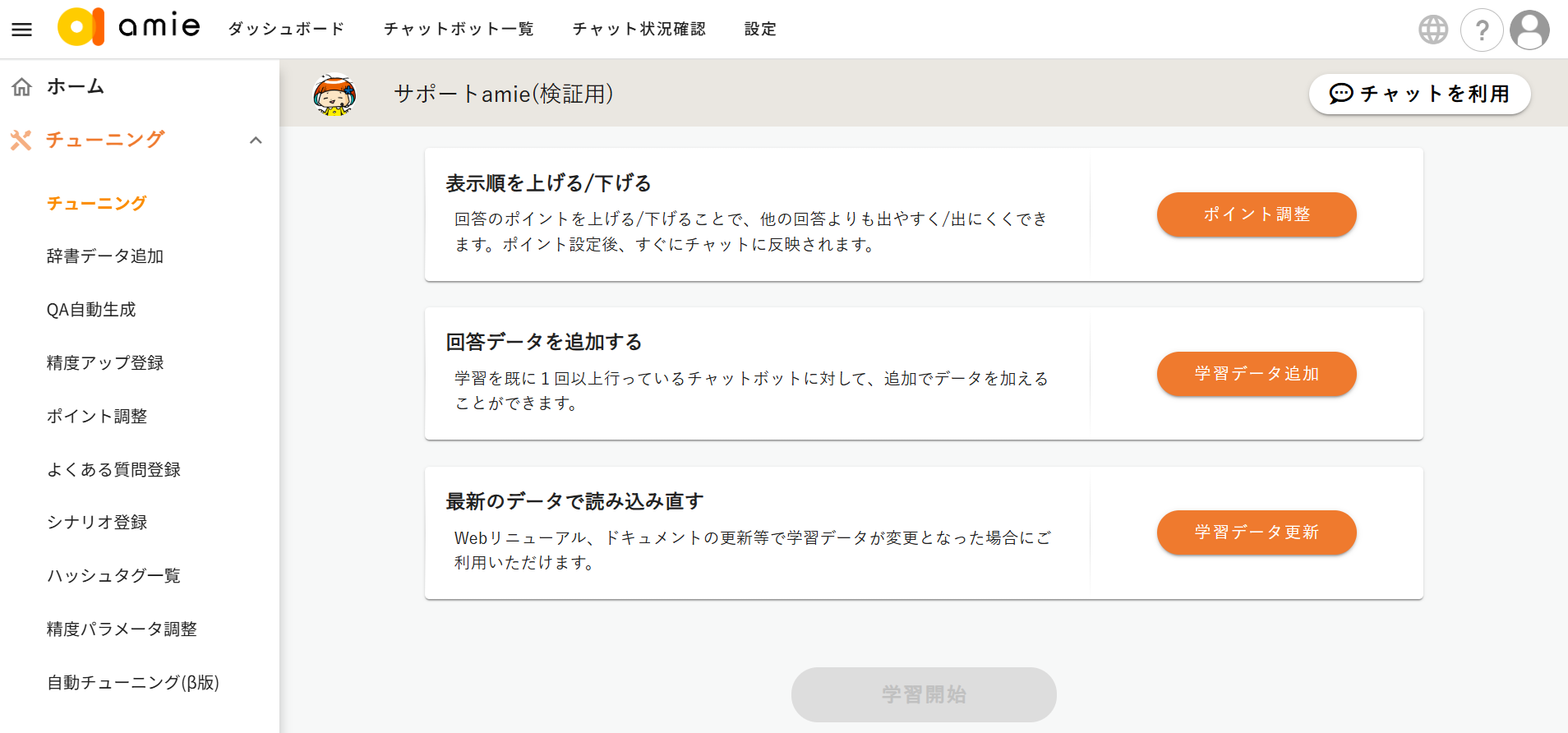
Task: Open the ダッシュボード menu
Action: coord(286,30)
